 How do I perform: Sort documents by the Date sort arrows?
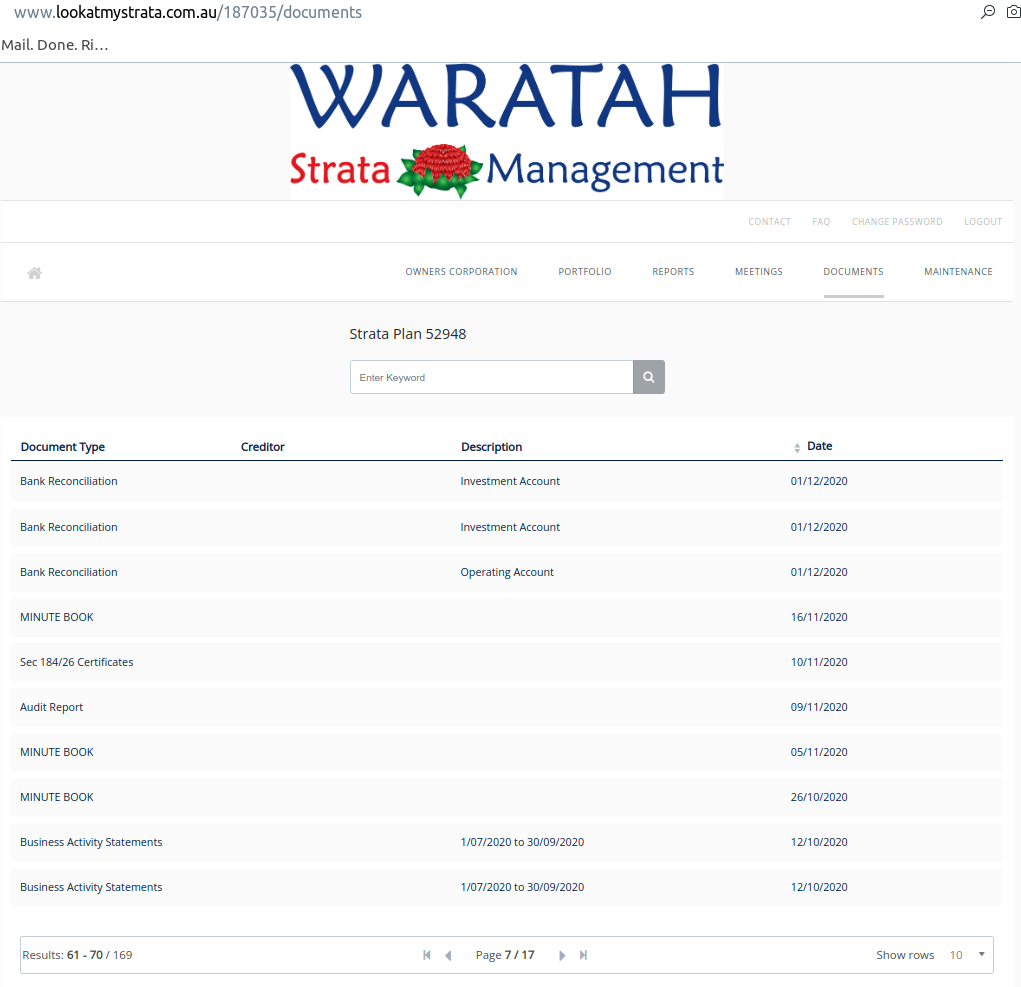797,447
